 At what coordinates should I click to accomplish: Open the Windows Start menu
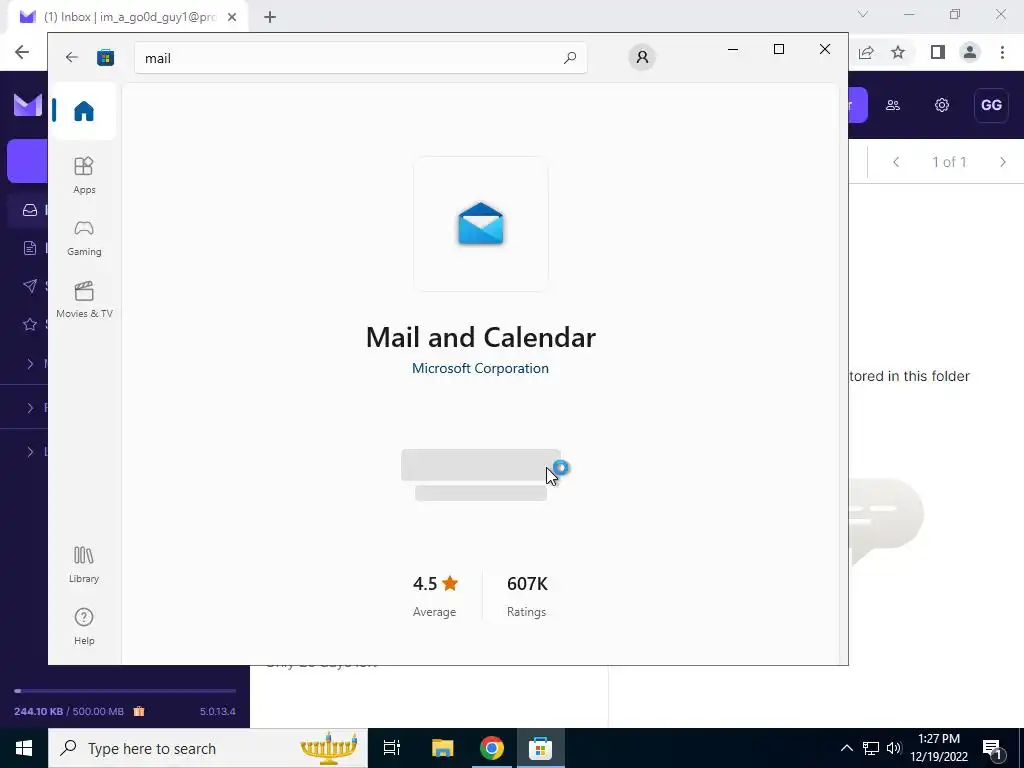(x=24, y=748)
